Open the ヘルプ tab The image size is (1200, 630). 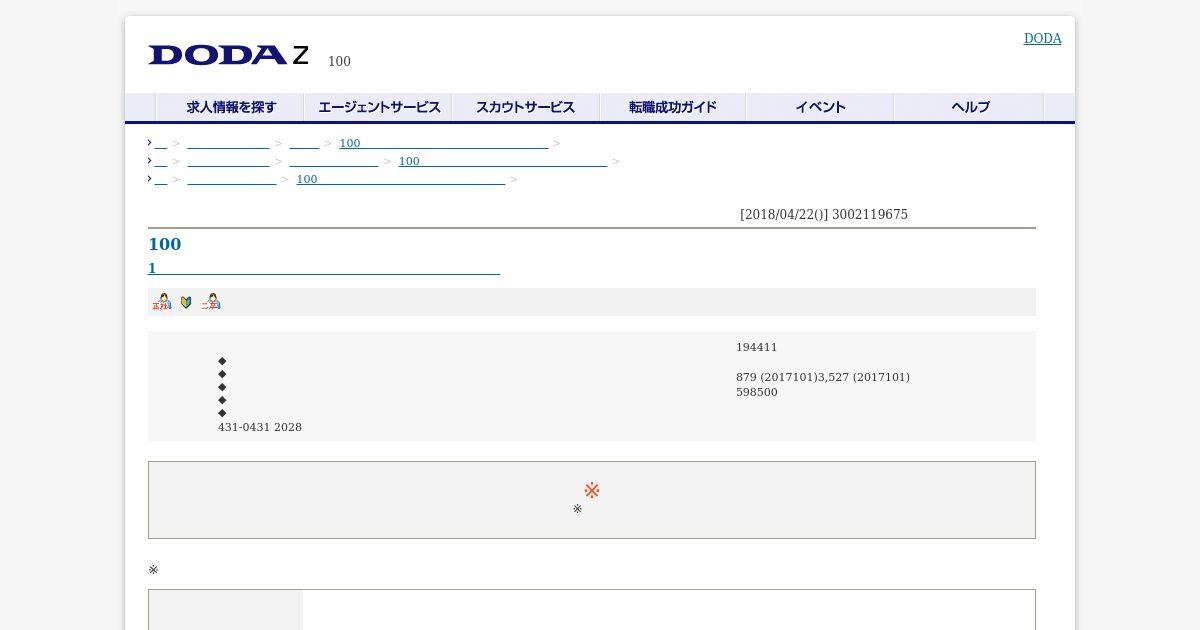pos(969,107)
